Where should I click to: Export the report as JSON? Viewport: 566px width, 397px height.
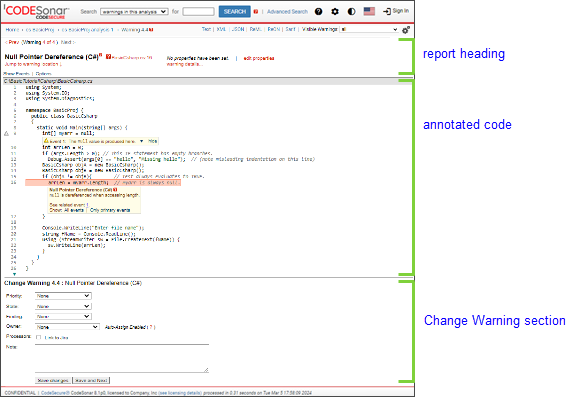click(238, 29)
